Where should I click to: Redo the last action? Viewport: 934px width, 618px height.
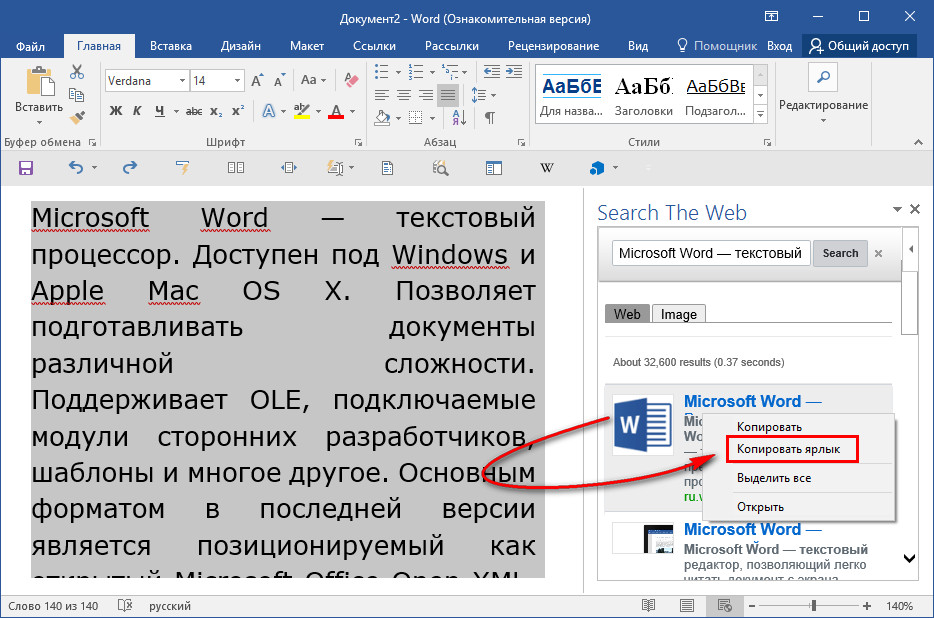[x=129, y=168]
